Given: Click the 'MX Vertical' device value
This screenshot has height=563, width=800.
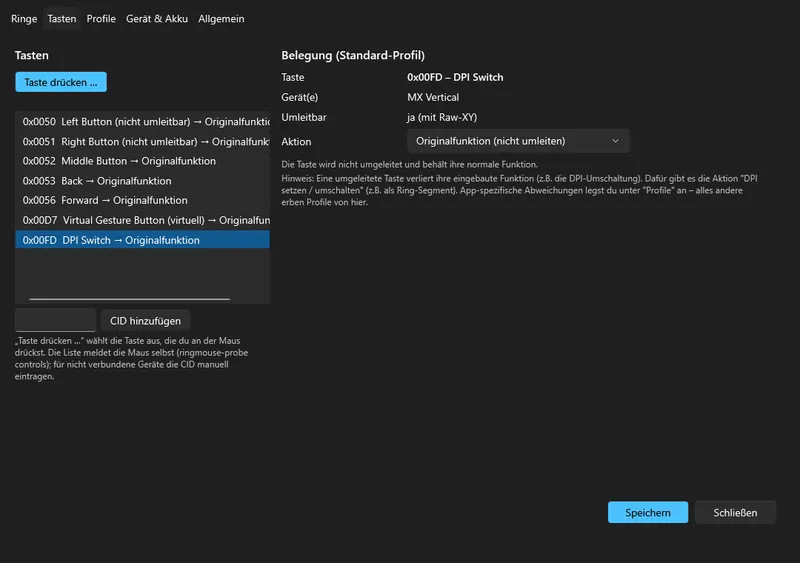Looking at the screenshot, I should click(x=433, y=97).
